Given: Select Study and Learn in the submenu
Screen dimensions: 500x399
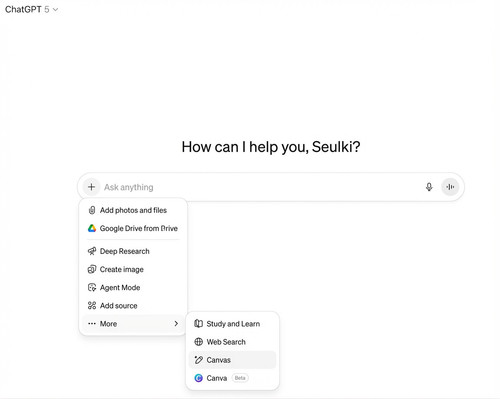Looking at the screenshot, I should (x=232, y=324).
